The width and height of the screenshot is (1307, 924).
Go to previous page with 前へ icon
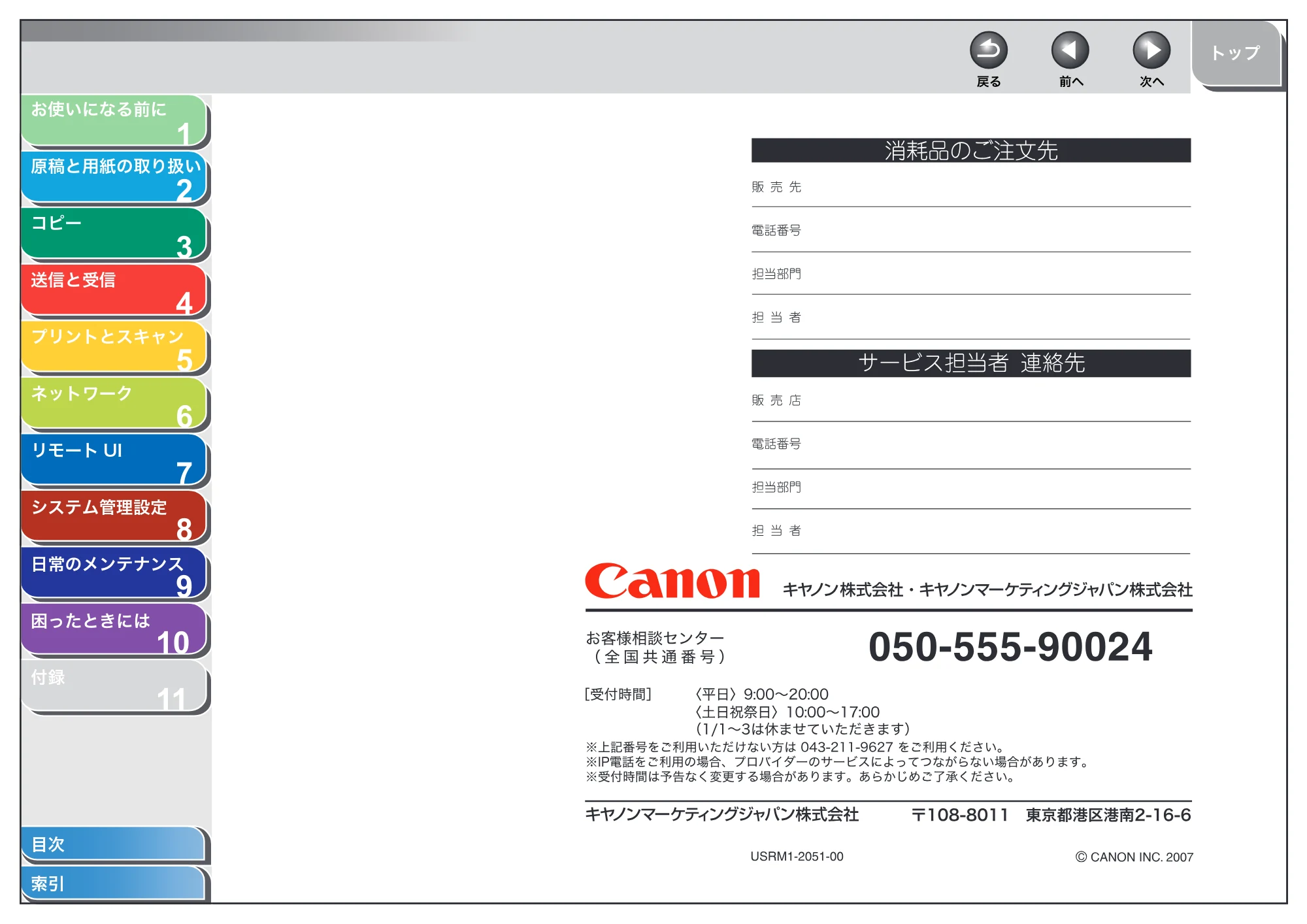1070,50
